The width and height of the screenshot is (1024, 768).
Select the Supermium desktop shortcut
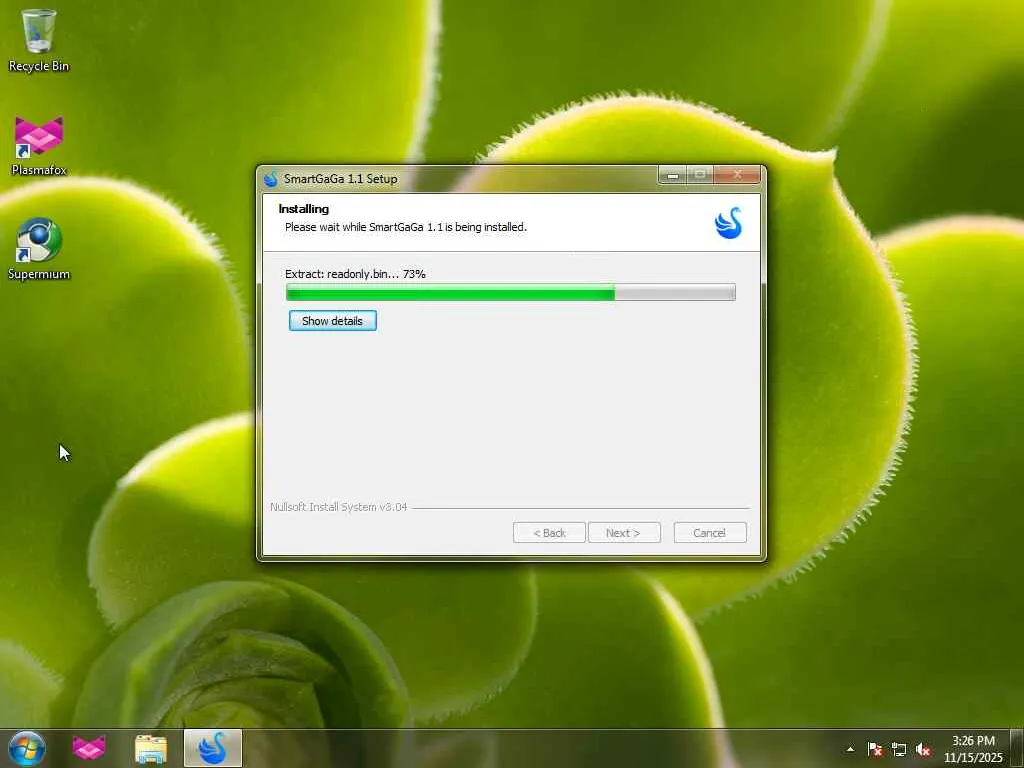(39, 249)
